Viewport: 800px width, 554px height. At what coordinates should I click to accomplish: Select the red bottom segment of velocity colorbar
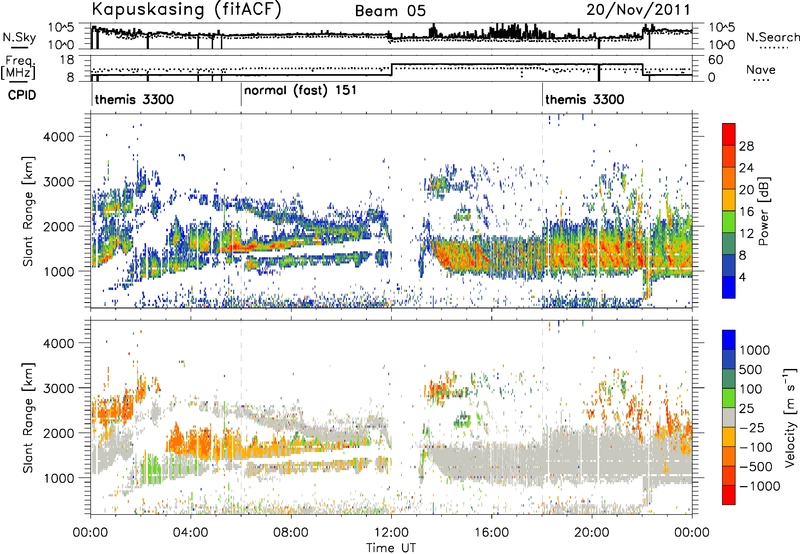tap(729, 495)
